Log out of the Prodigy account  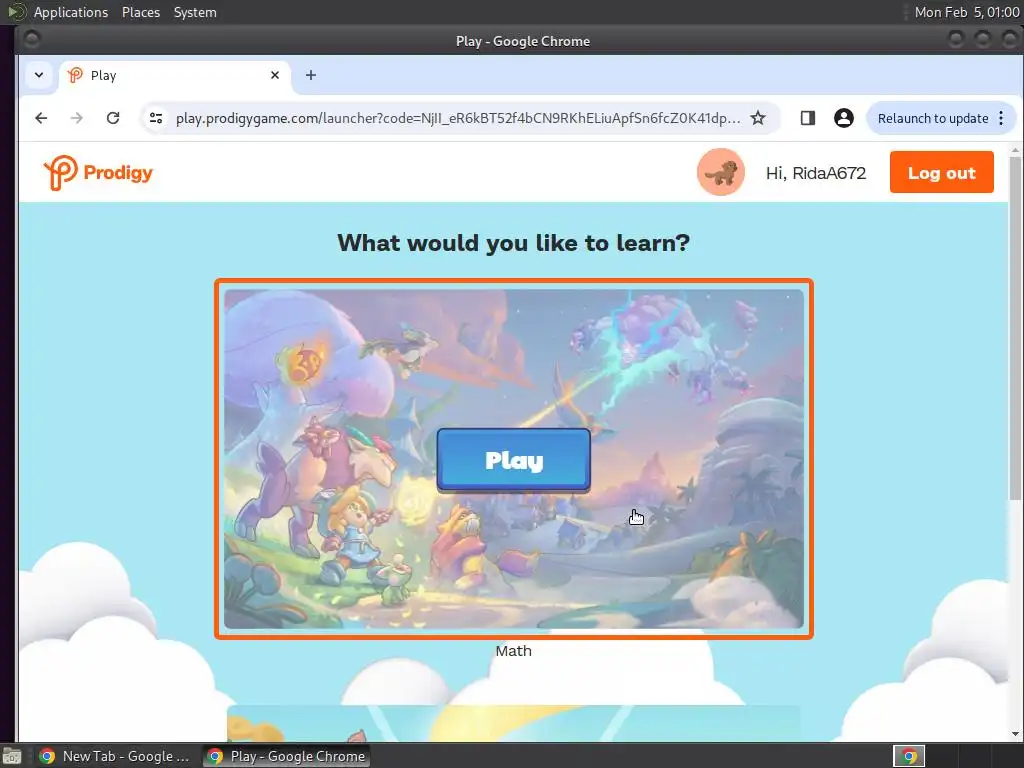941,172
